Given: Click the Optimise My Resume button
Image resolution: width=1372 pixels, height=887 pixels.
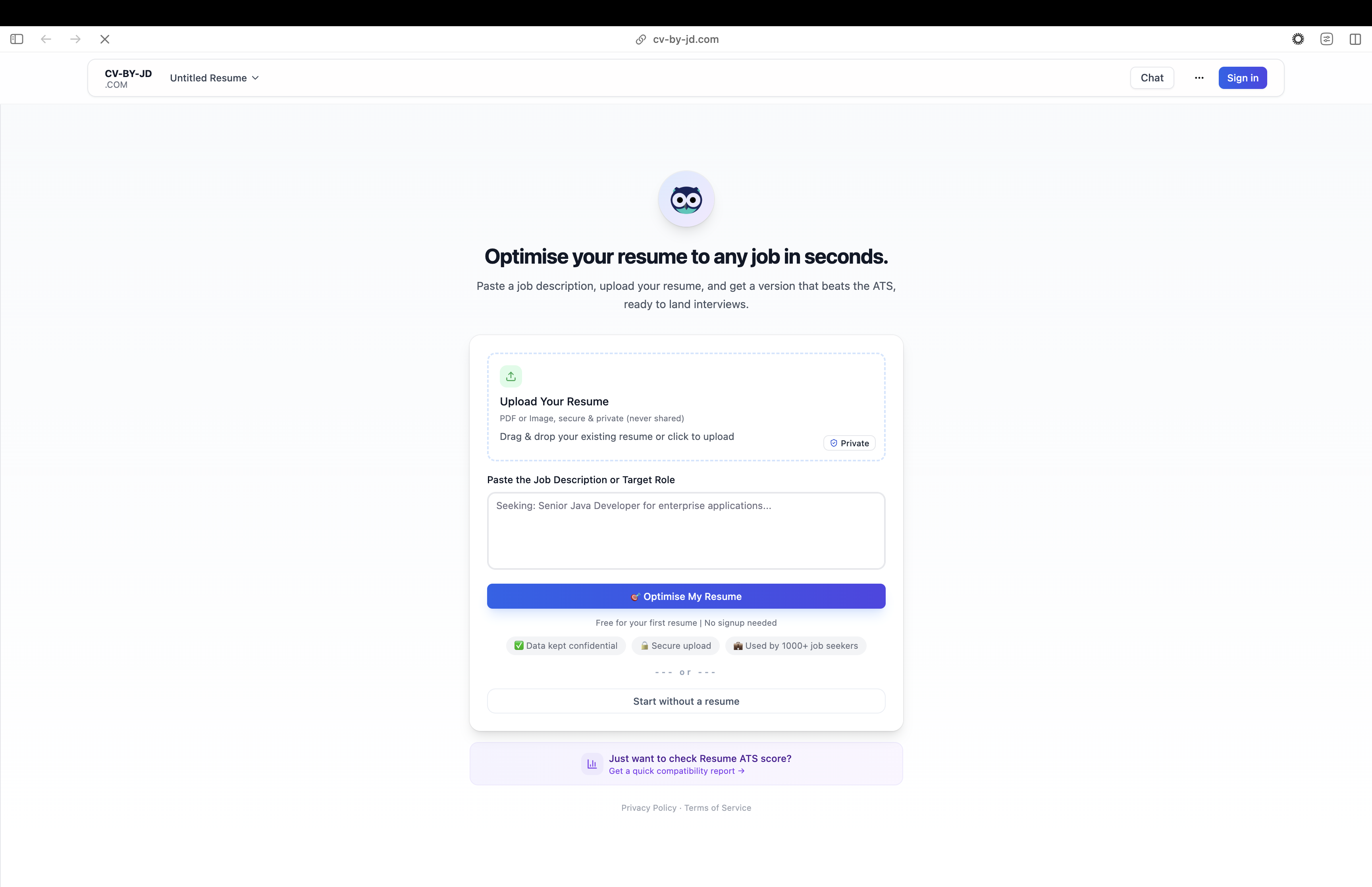Looking at the screenshot, I should click(x=686, y=596).
